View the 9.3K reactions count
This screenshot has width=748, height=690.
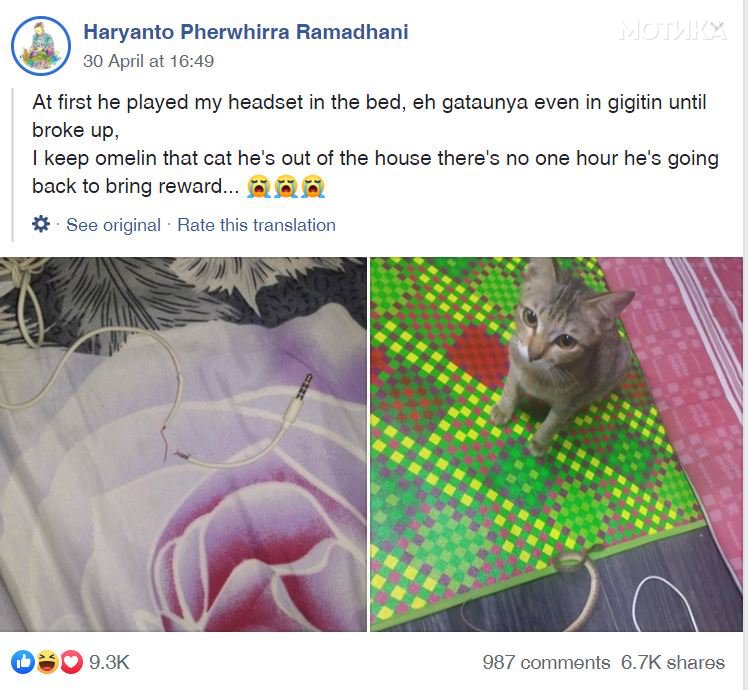(109, 662)
